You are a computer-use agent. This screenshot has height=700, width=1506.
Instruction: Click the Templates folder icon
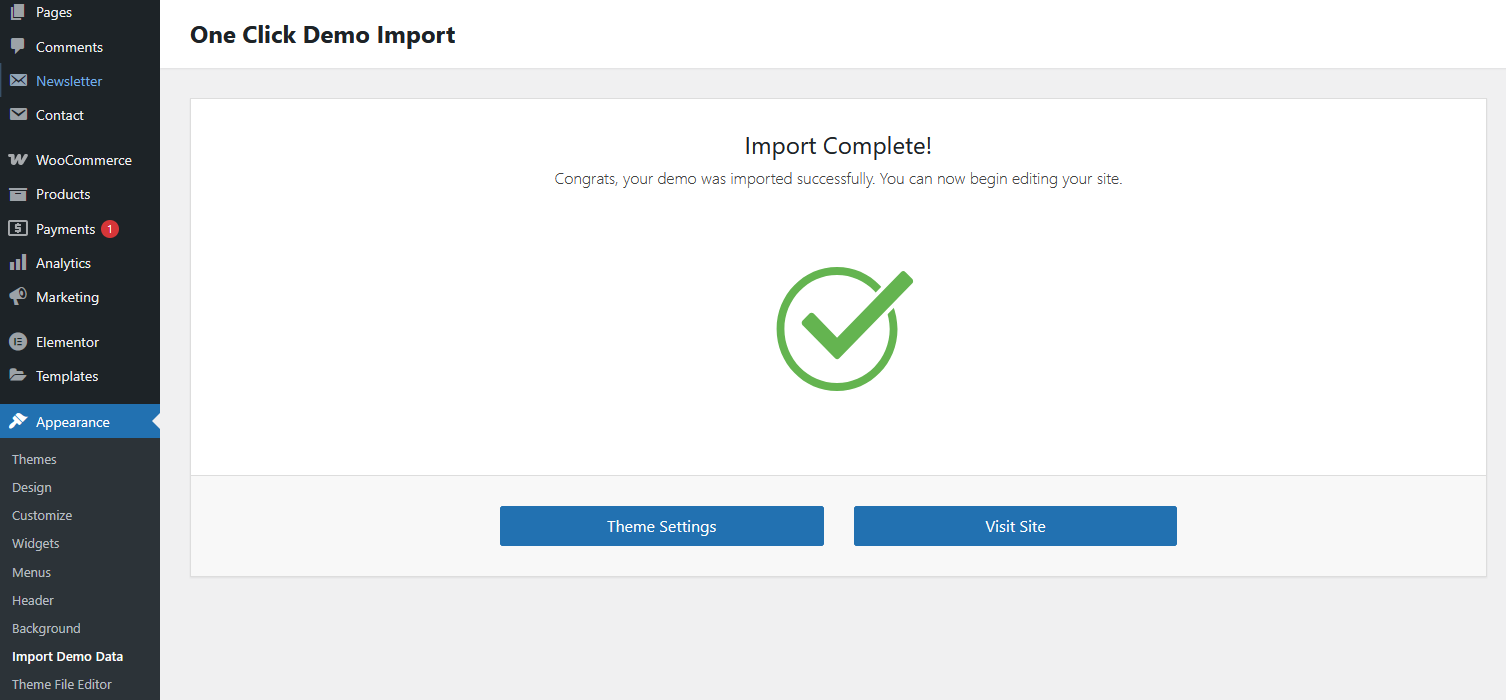pos(18,376)
